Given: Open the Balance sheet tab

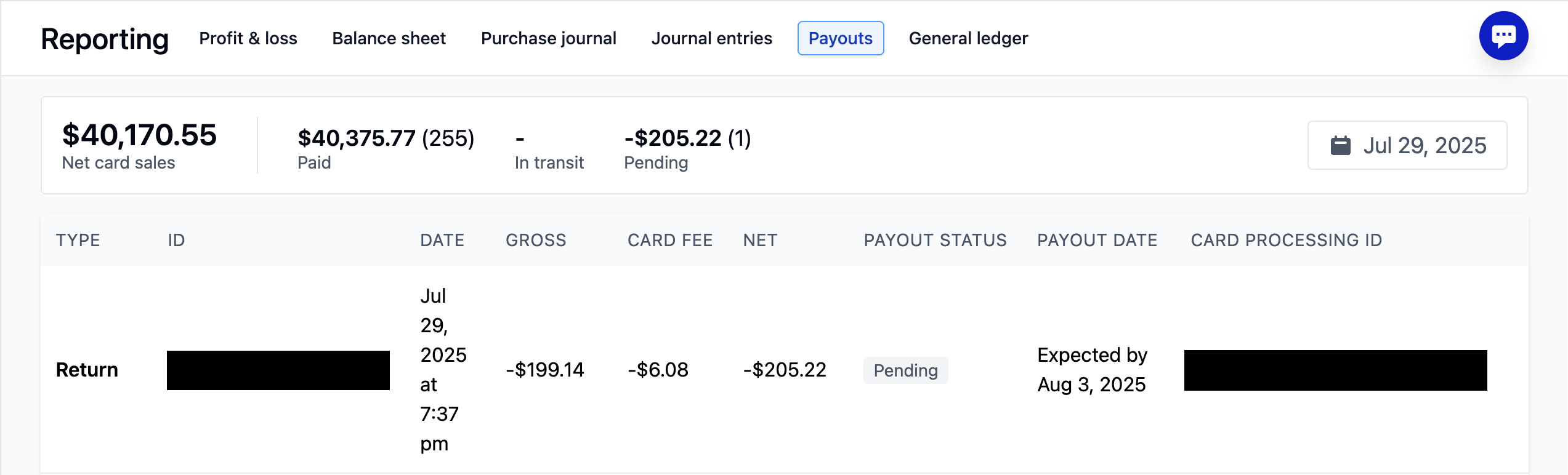Looking at the screenshot, I should tap(389, 38).
